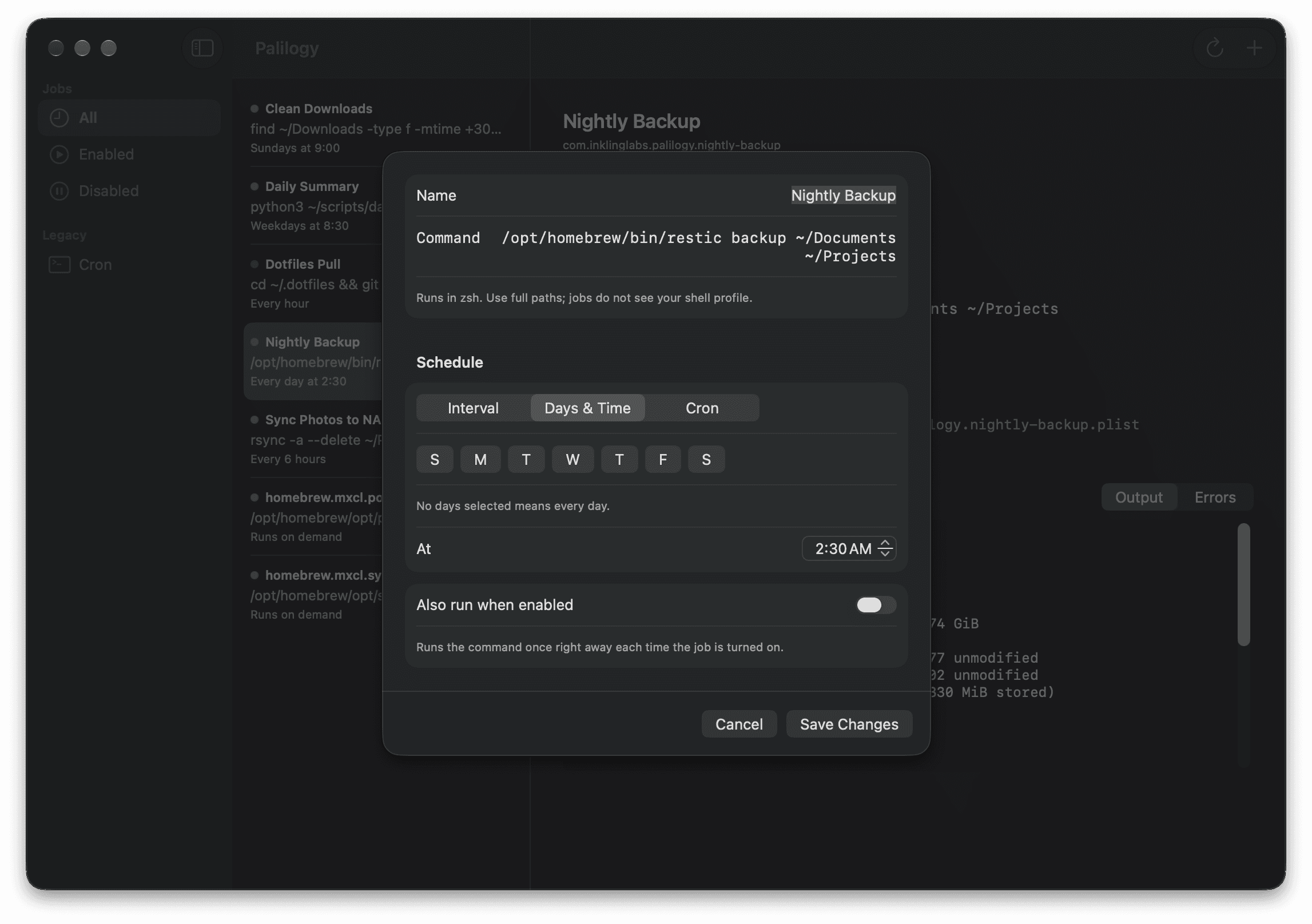
Task: Click the time stepper arrows
Action: (x=885, y=549)
